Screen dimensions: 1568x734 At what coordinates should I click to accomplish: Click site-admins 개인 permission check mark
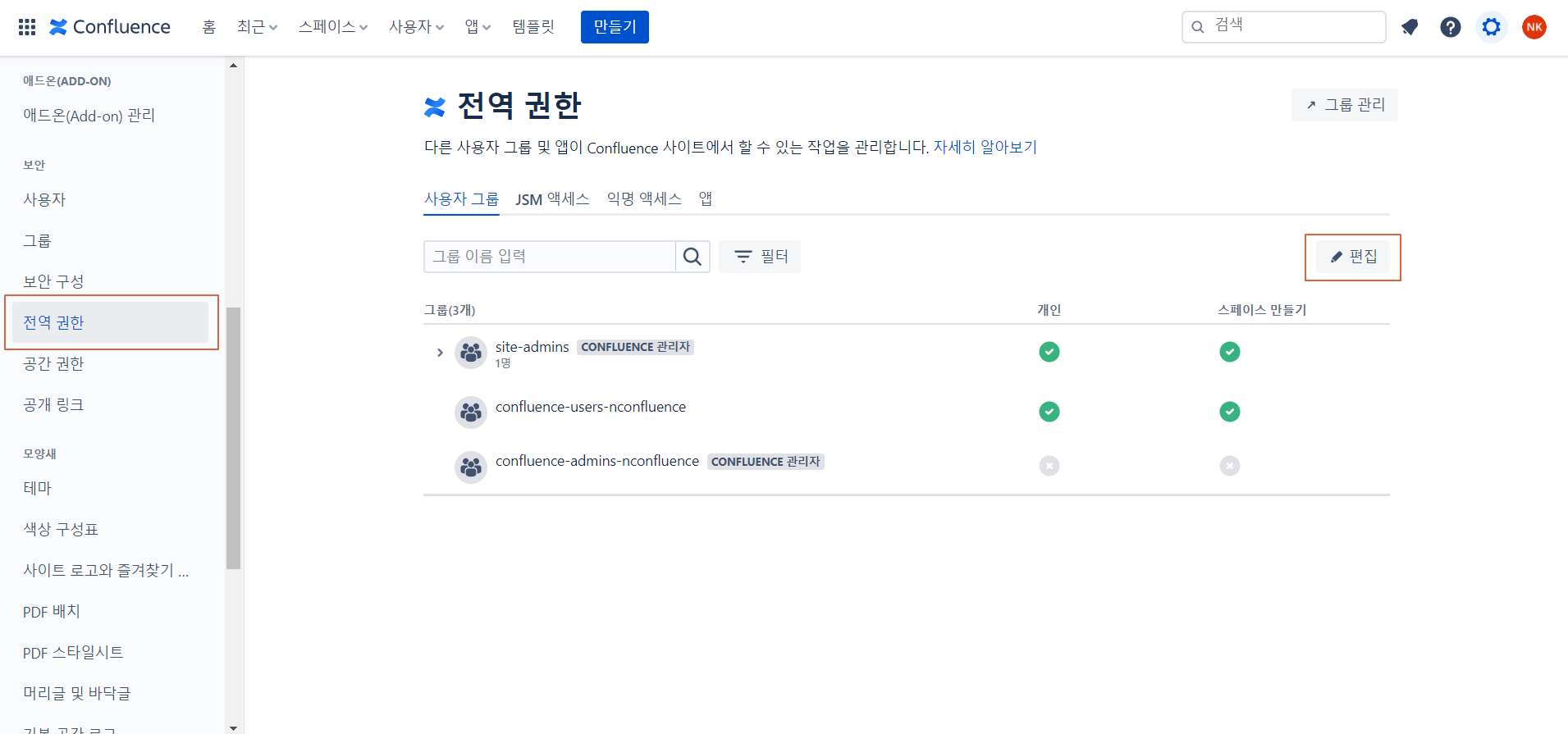pos(1049,352)
